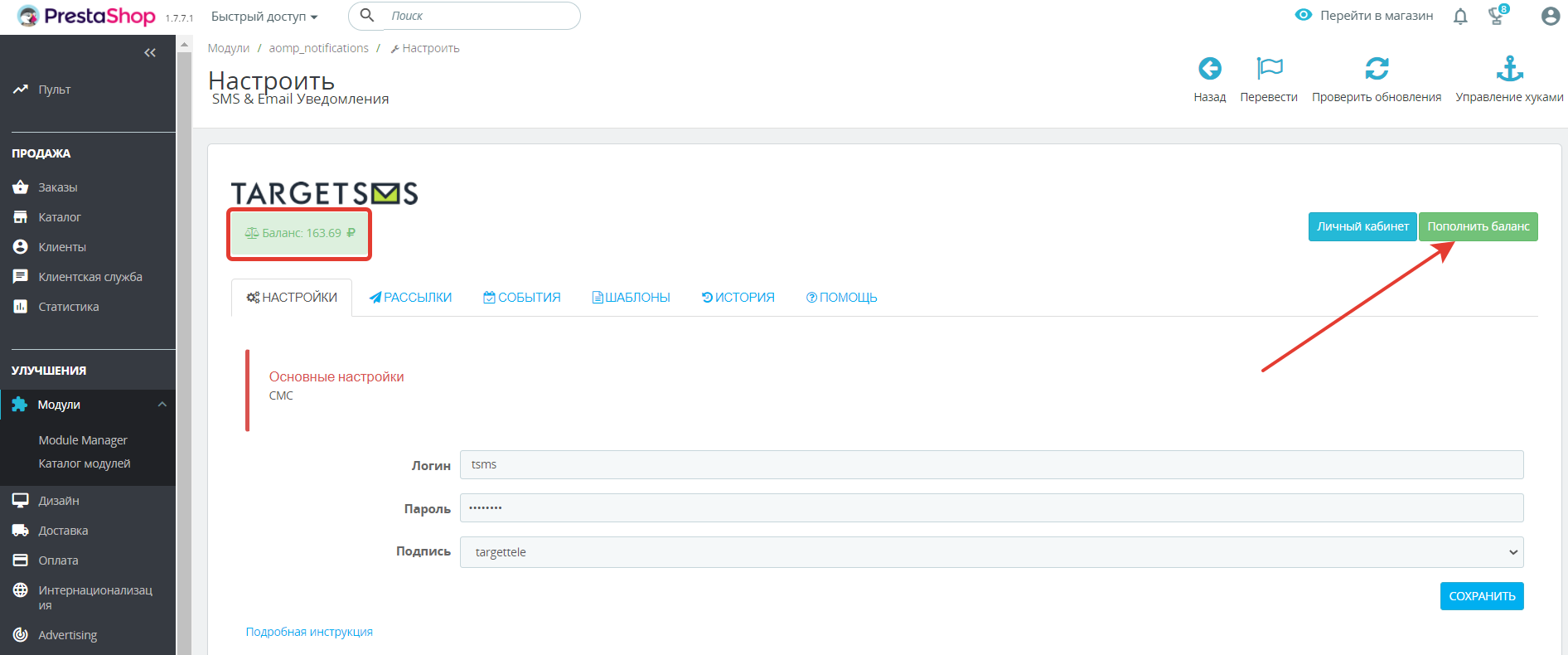This screenshot has width=1568, height=655.
Task: Open Заказы orders menu
Action: pyautogui.click(x=57, y=187)
